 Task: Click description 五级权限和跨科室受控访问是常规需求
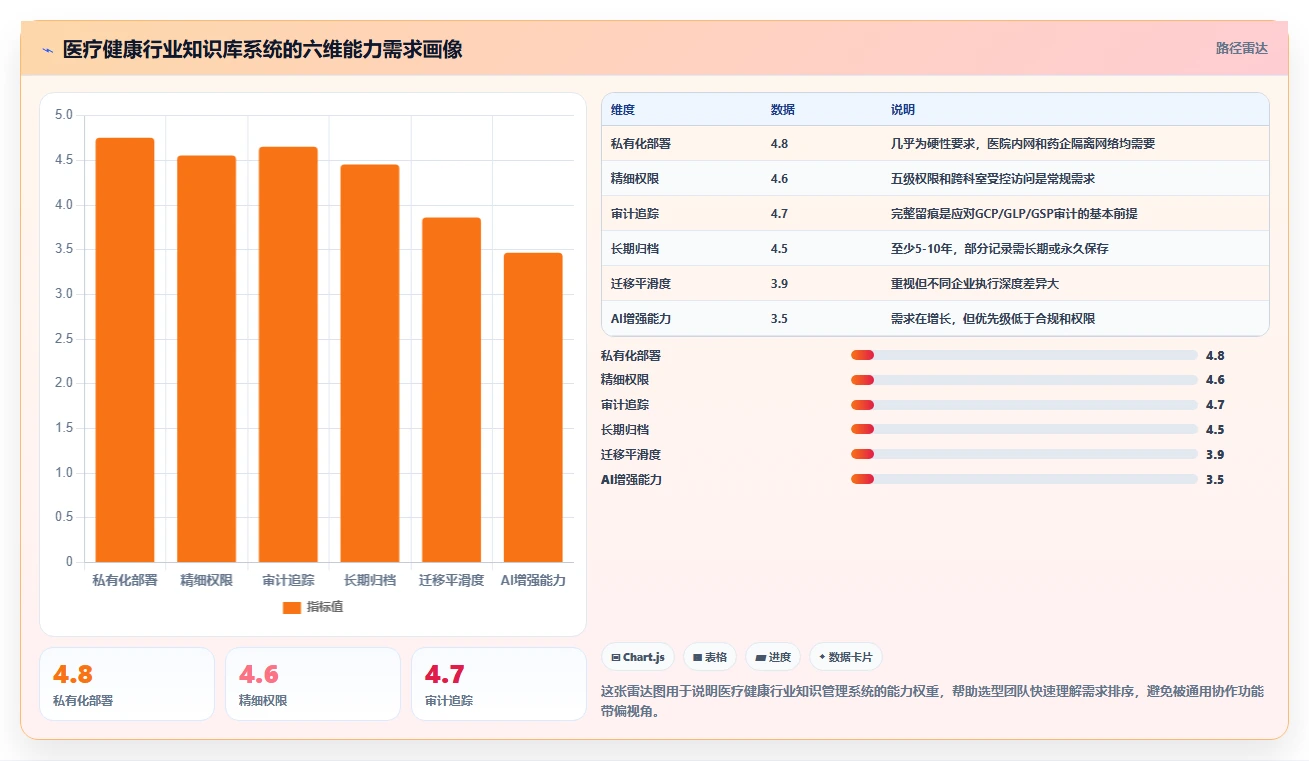coord(993,179)
